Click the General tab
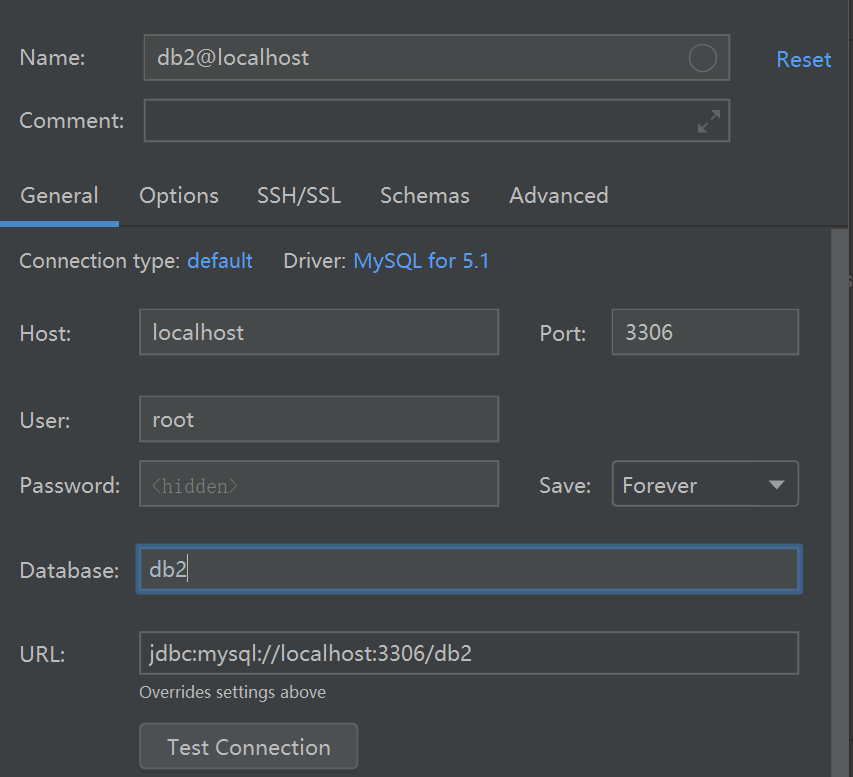The image size is (853, 777). [59, 196]
